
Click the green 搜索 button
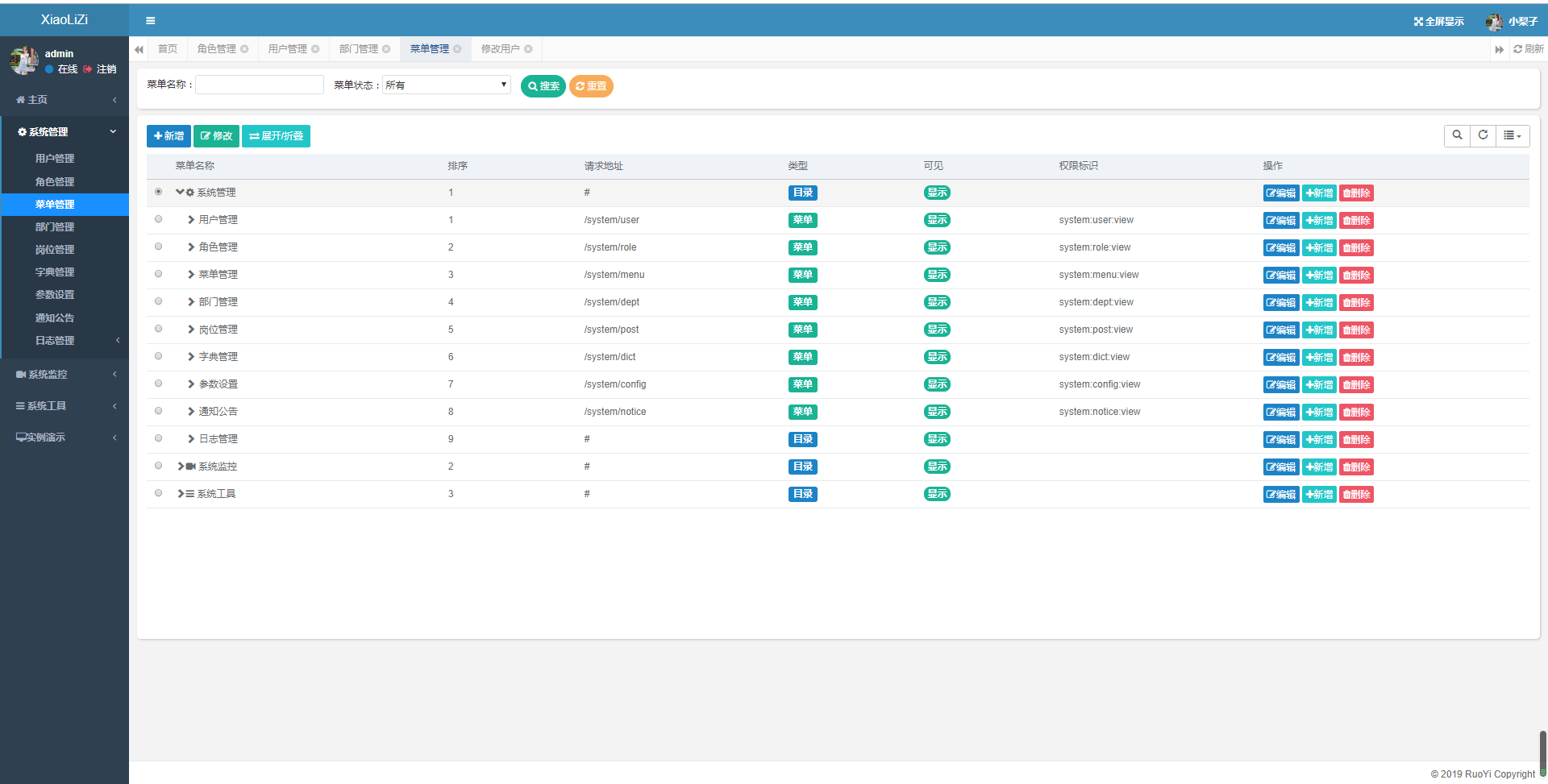click(543, 86)
